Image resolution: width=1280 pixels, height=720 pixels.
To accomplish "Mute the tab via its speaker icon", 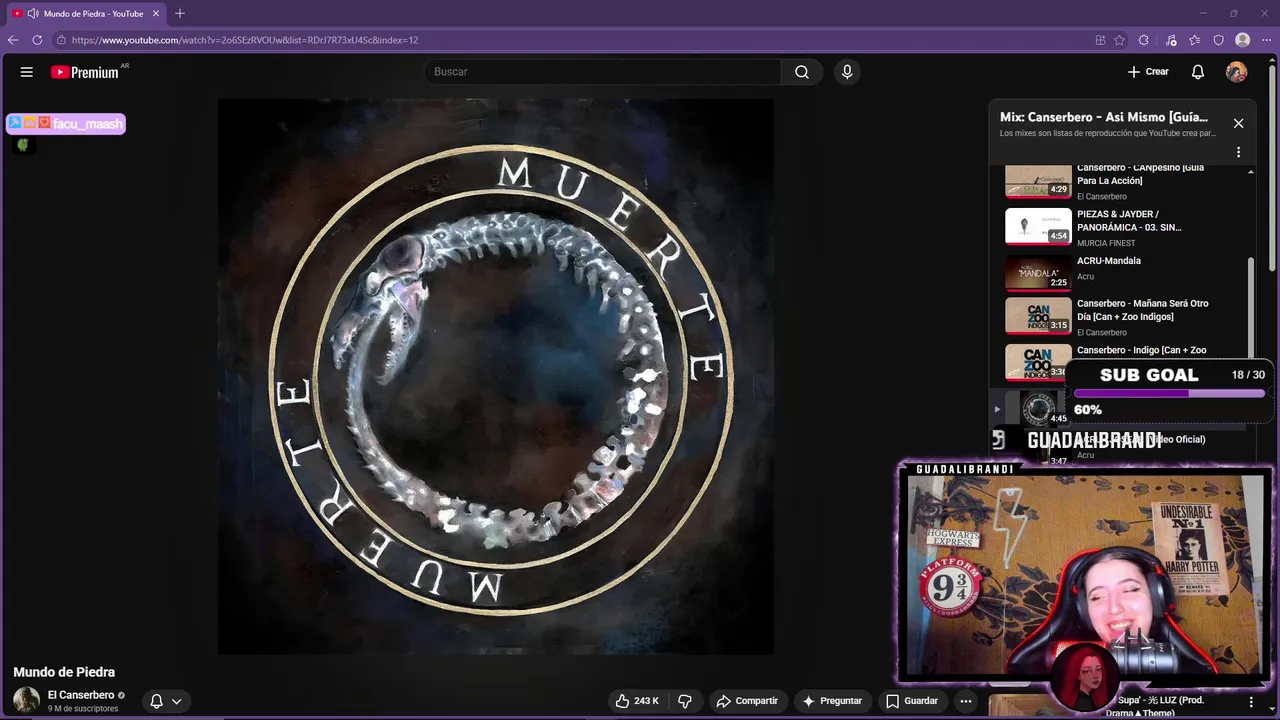I will pyautogui.click(x=33, y=14).
